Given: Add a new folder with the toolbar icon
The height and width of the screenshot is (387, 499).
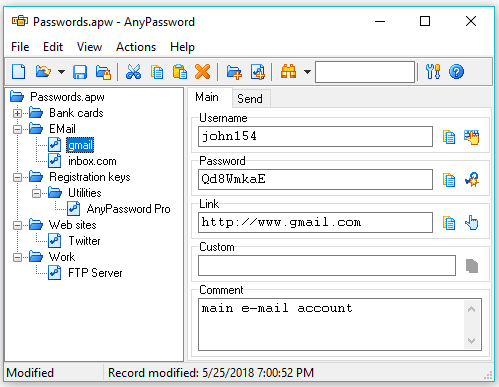Looking at the screenshot, I should click(x=234, y=72).
